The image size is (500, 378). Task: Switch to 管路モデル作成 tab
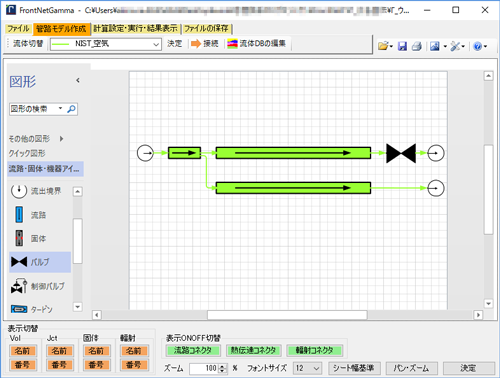(x=61, y=29)
